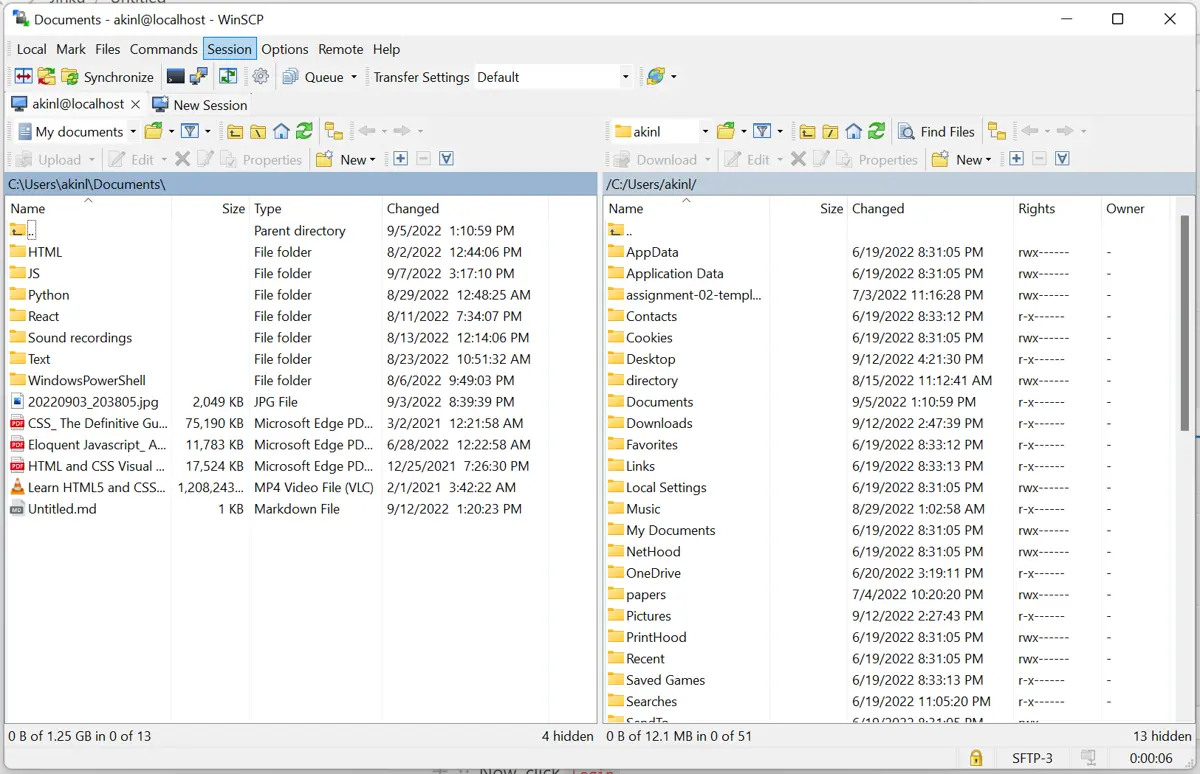Click local Select All icon

[x=446, y=159]
